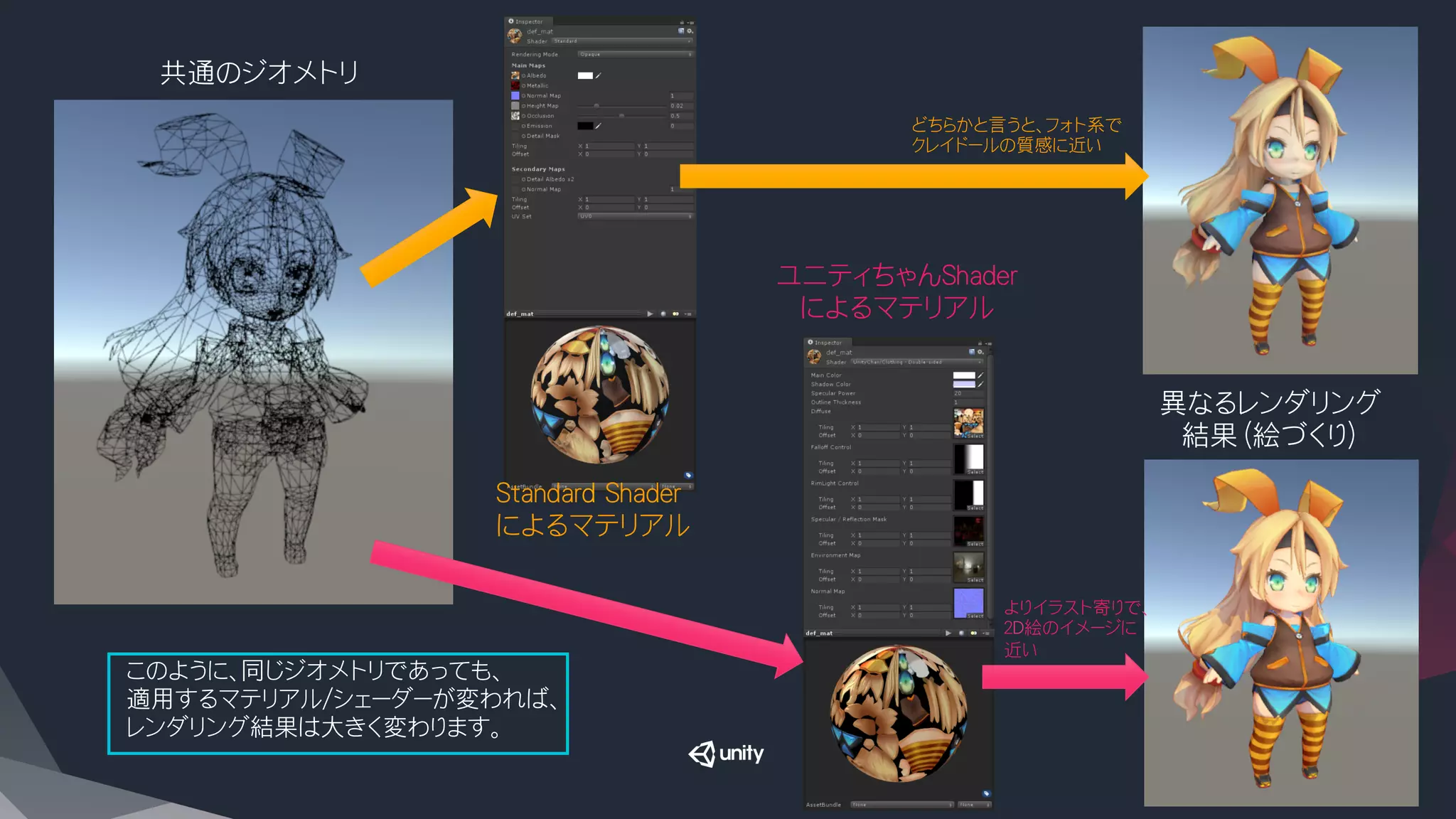This screenshot has height=819, width=1456.
Task: Click the Occlusion texture slot
Action: (515, 115)
